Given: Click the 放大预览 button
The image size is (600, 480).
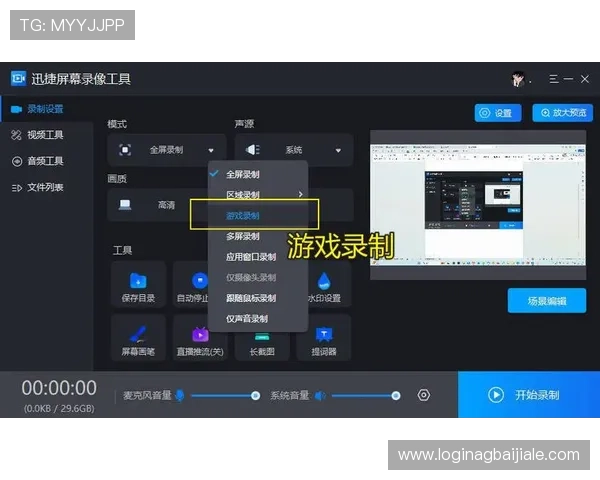Looking at the screenshot, I should click(x=562, y=113).
